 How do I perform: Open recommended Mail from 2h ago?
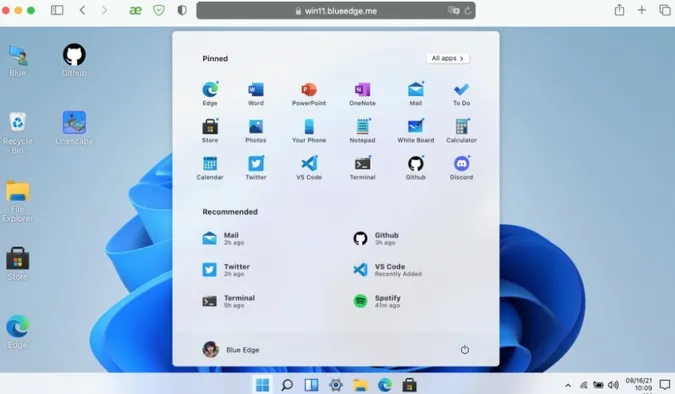tap(223, 238)
